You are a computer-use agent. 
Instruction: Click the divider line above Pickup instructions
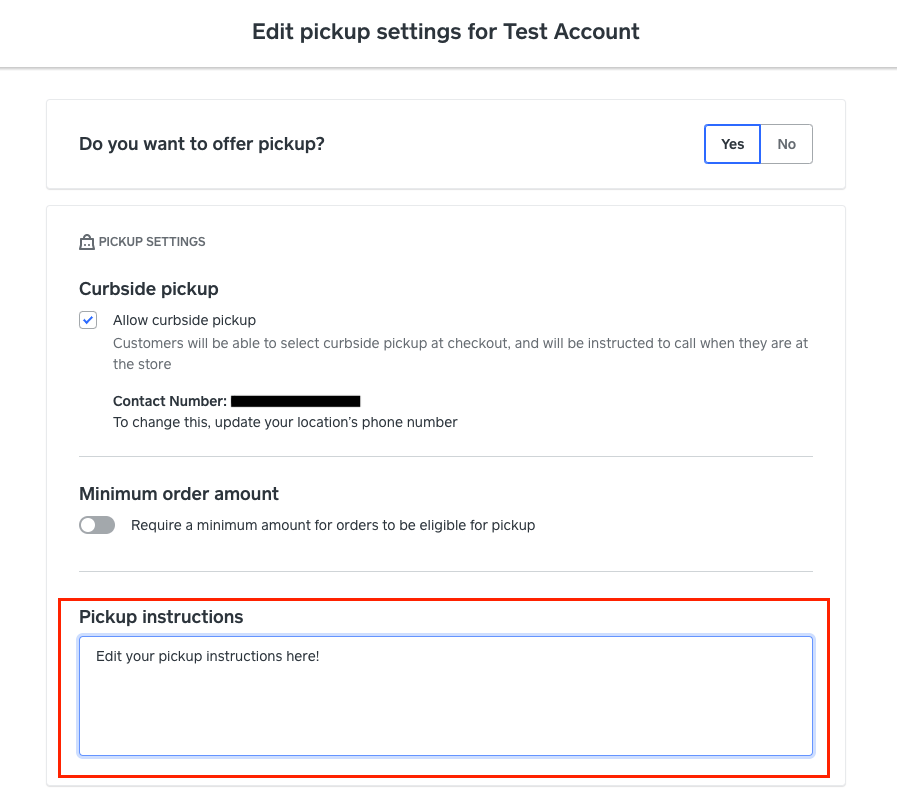445,572
